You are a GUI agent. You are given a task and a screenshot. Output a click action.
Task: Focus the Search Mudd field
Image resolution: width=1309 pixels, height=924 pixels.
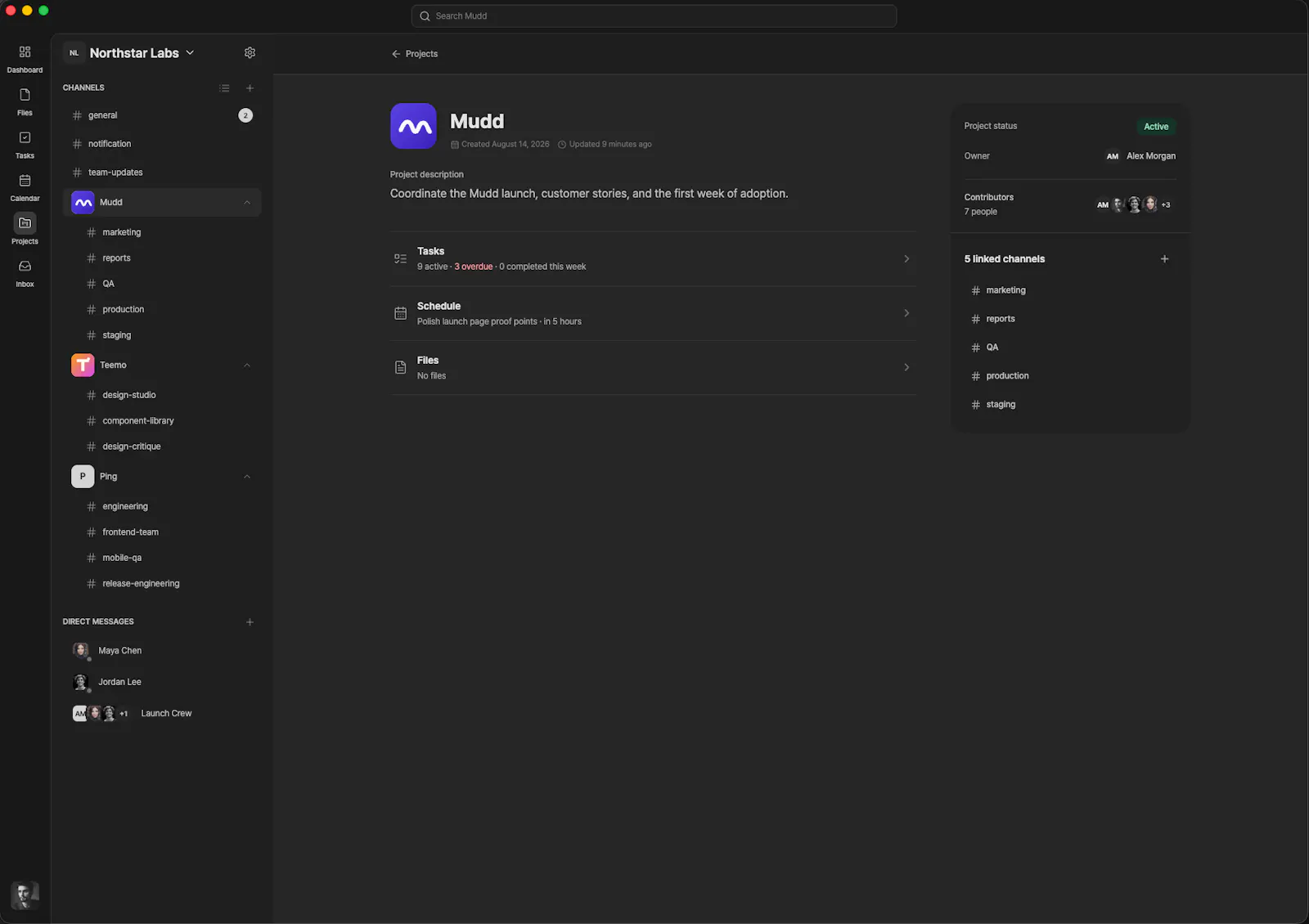[x=654, y=16]
